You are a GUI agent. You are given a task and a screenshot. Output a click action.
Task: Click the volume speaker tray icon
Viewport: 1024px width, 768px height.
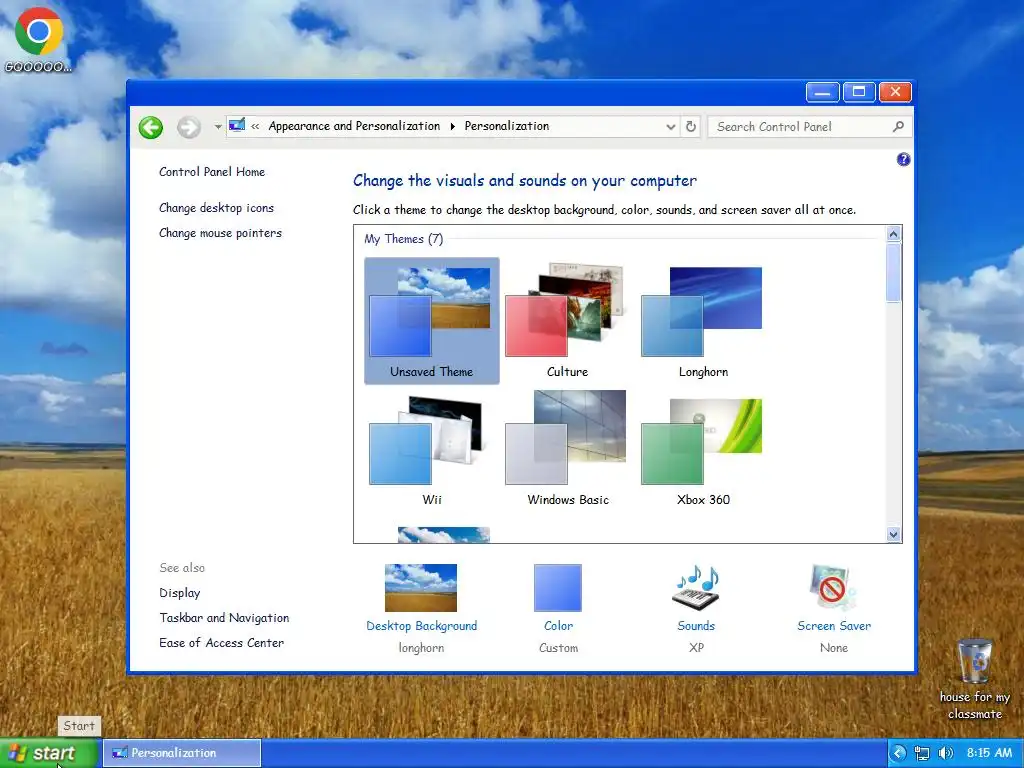945,753
